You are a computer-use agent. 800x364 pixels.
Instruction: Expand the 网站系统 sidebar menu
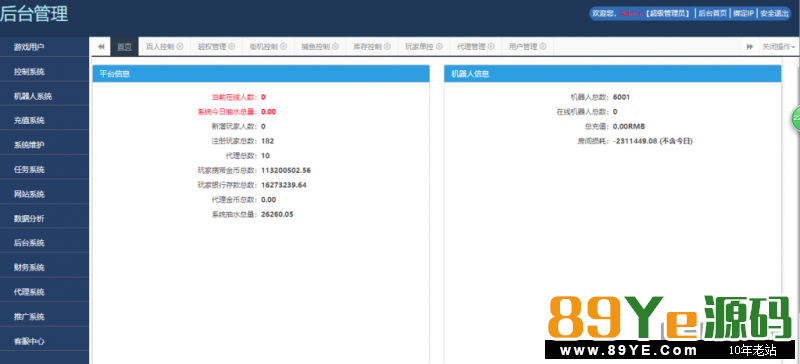tap(44, 194)
